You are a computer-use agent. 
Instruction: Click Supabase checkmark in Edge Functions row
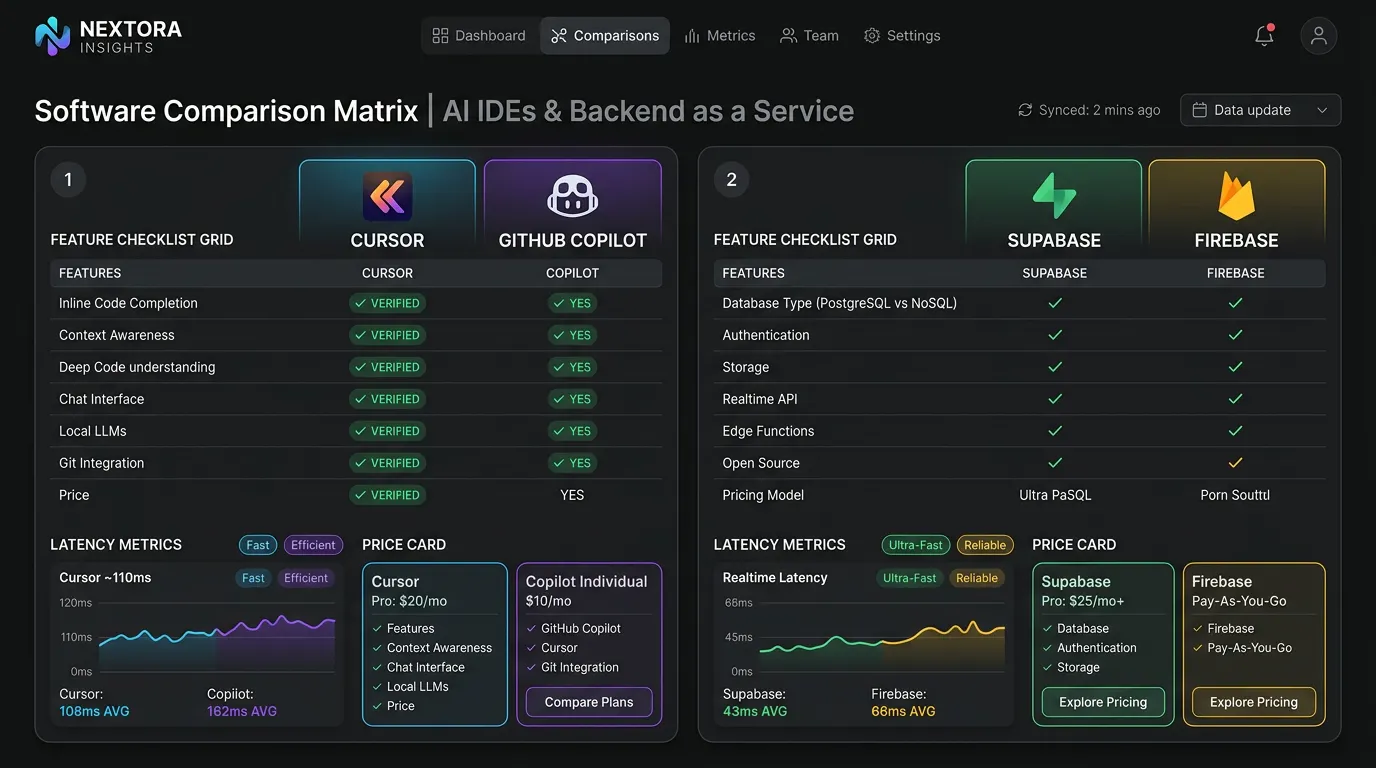coord(1055,431)
